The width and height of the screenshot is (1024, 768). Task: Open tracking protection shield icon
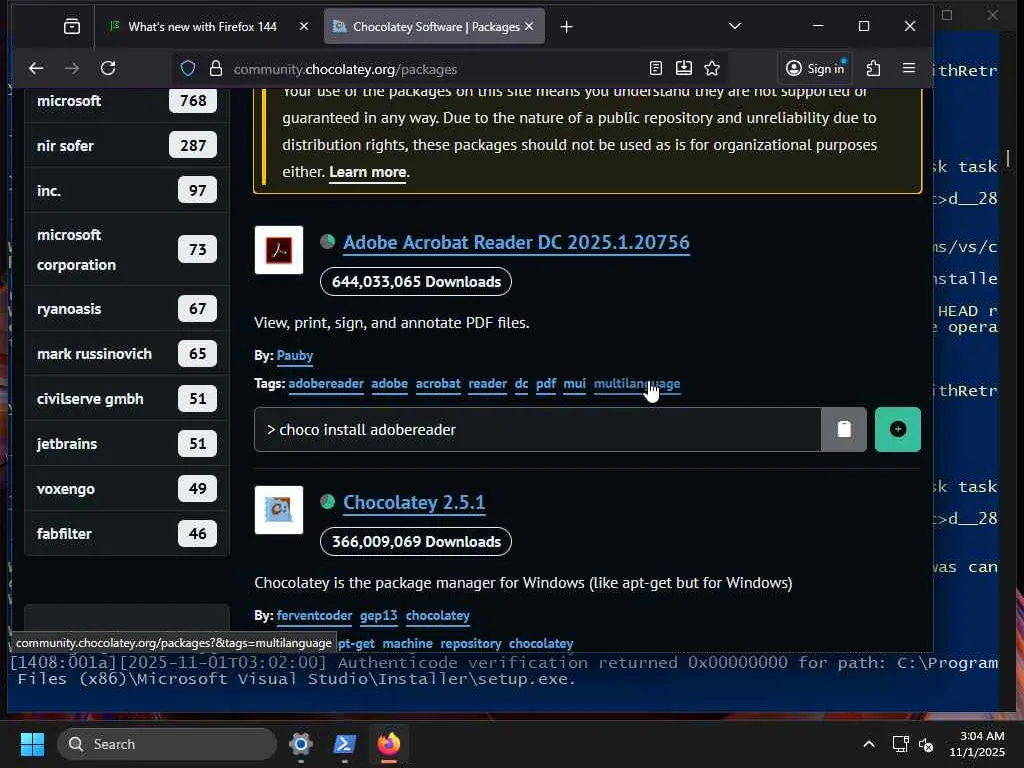pyautogui.click(x=188, y=69)
